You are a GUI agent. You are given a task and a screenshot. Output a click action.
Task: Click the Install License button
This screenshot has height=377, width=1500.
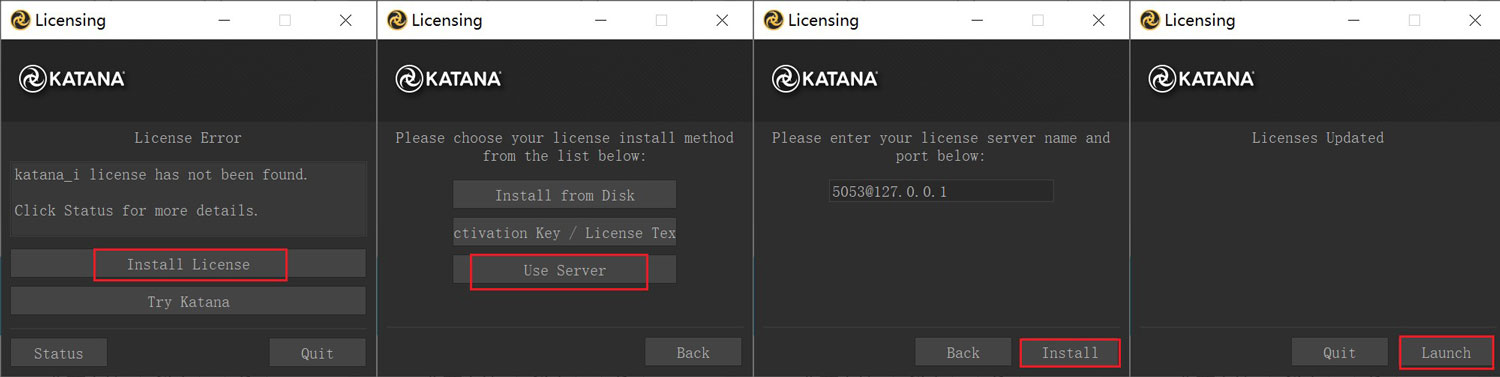(x=188, y=264)
